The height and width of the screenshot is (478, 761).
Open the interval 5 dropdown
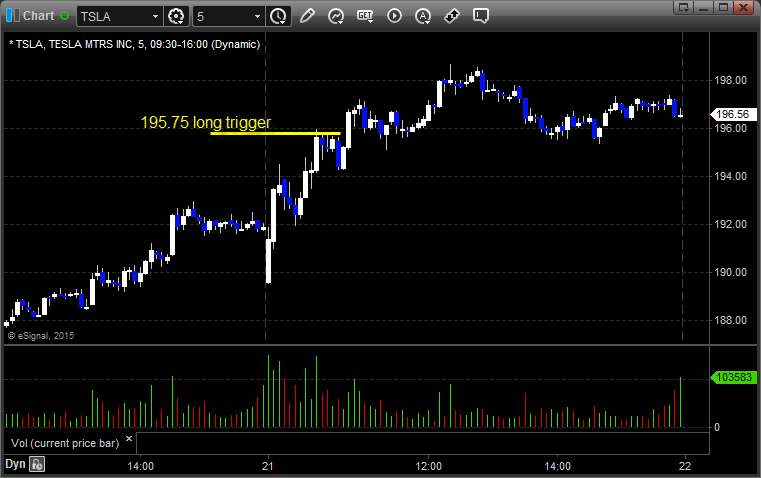tap(258, 16)
